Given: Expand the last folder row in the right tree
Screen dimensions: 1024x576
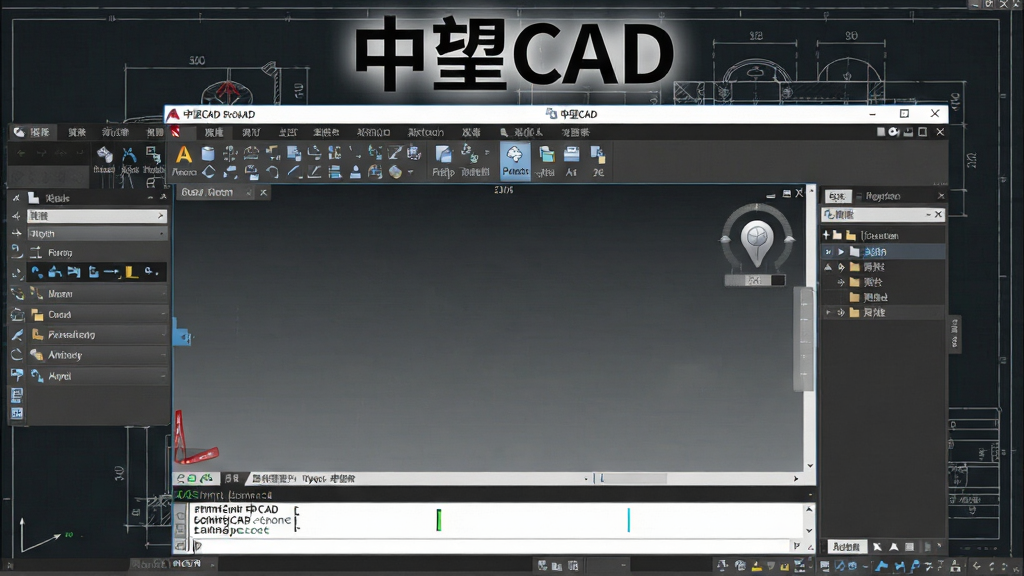Looking at the screenshot, I should tap(828, 312).
